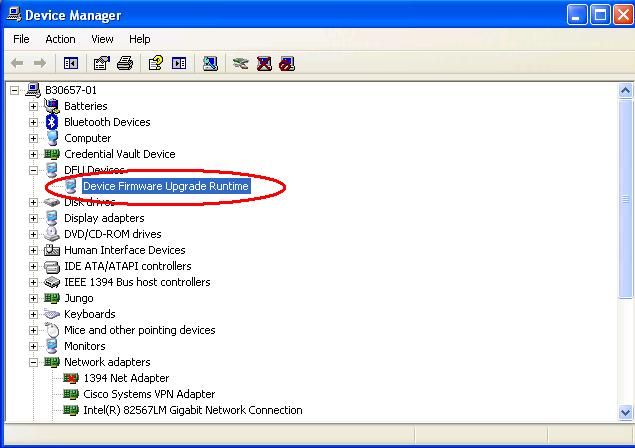The width and height of the screenshot is (635, 448).
Task: Click the Batteries category icon
Action: (52, 106)
